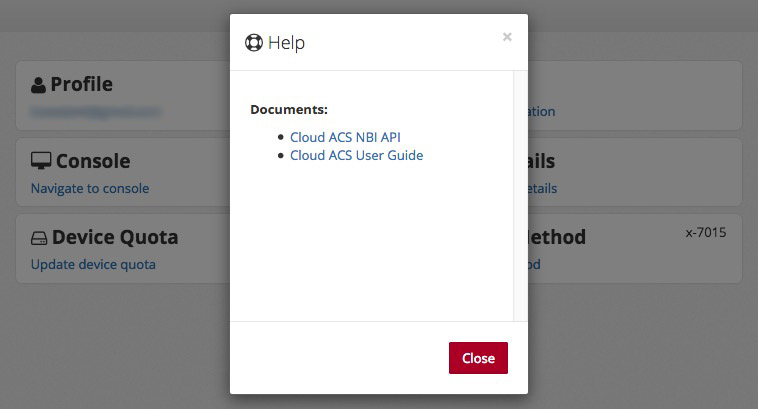Viewport: 758px width, 409px height.
Task: Click the drive icon beside Device Quota
Action: [39, 238]
